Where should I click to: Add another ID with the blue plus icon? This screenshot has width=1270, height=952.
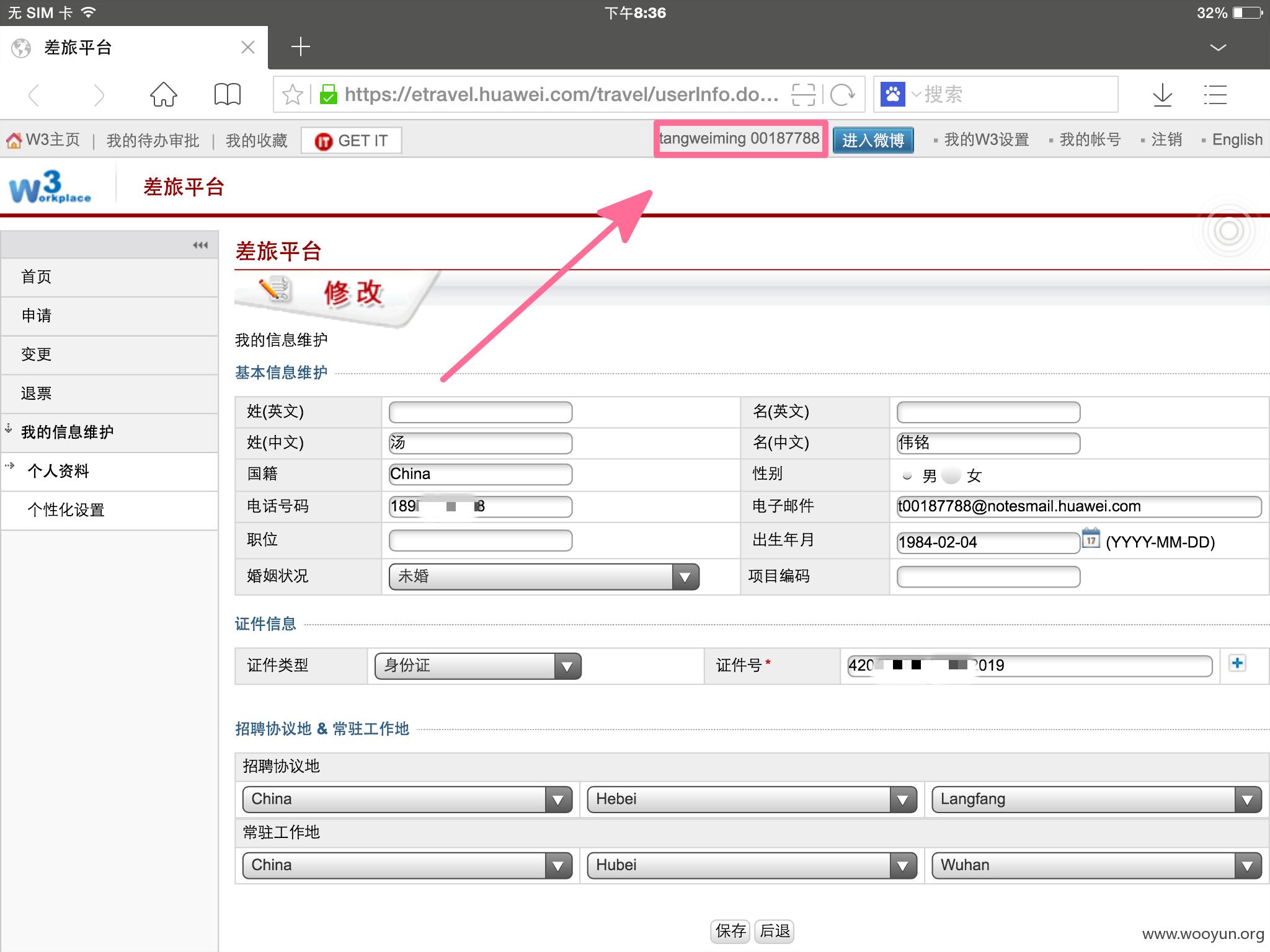(1237, 663)
